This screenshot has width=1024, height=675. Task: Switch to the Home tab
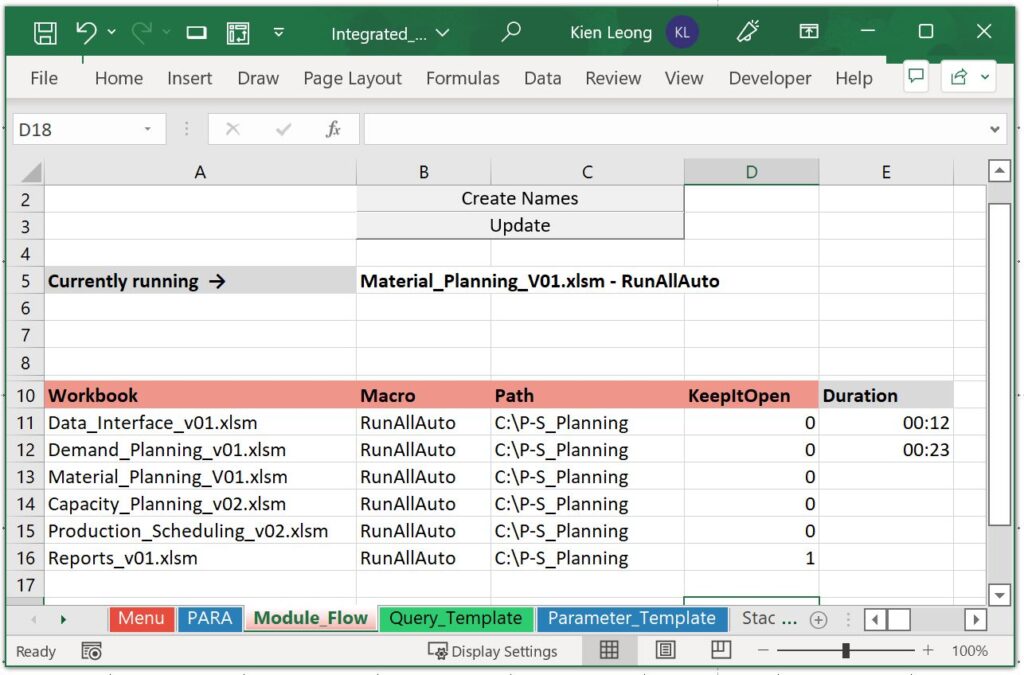pyautogui.click(x=119, y=78)
